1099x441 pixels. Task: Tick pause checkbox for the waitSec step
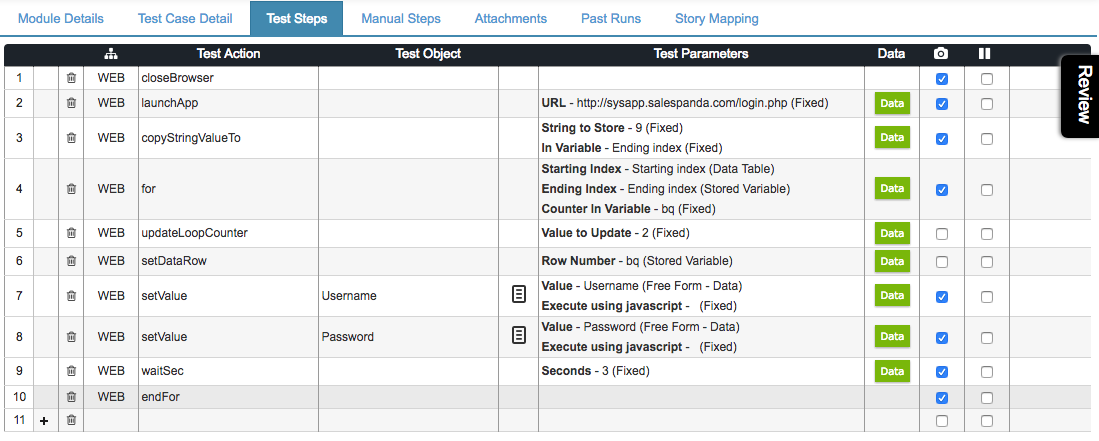(987, 372)
